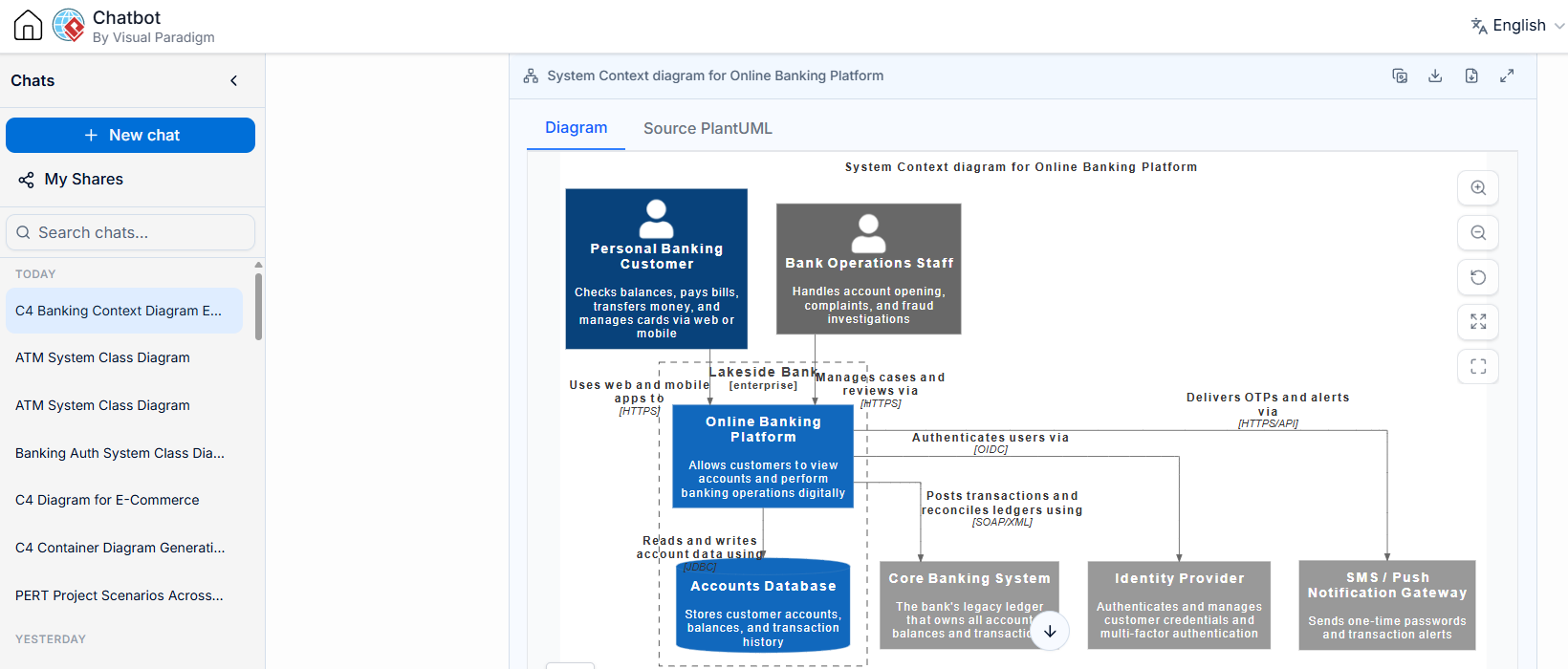Click the Lakeside Bank enterprise boundary label

[x=763, y=378]
